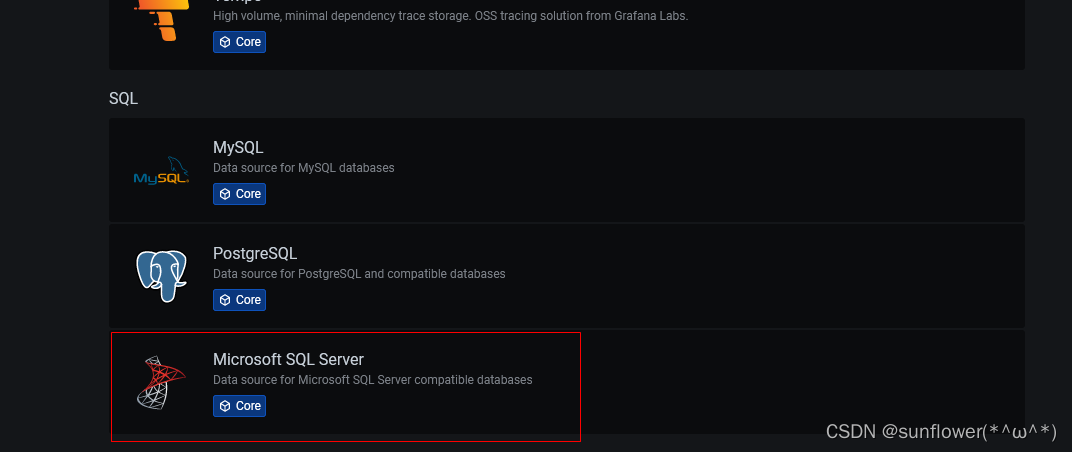Select the Microsoft SQL Server title

289,359
